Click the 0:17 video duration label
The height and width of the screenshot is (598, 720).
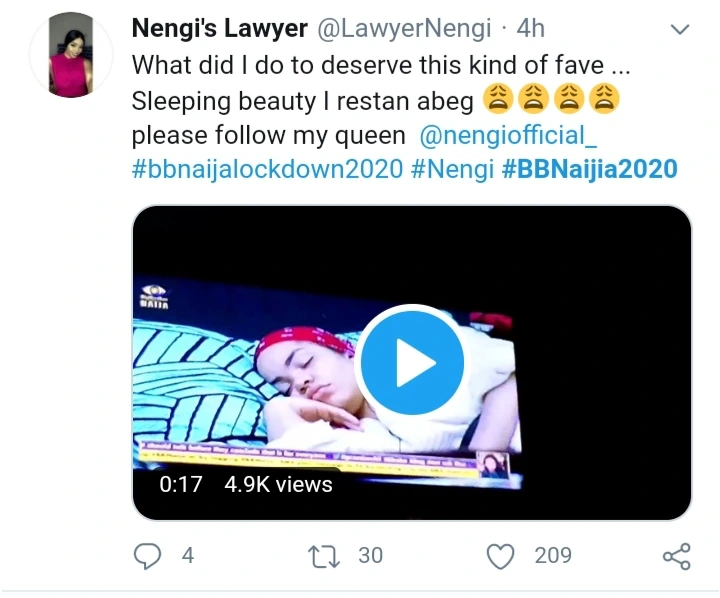[181, 485]
